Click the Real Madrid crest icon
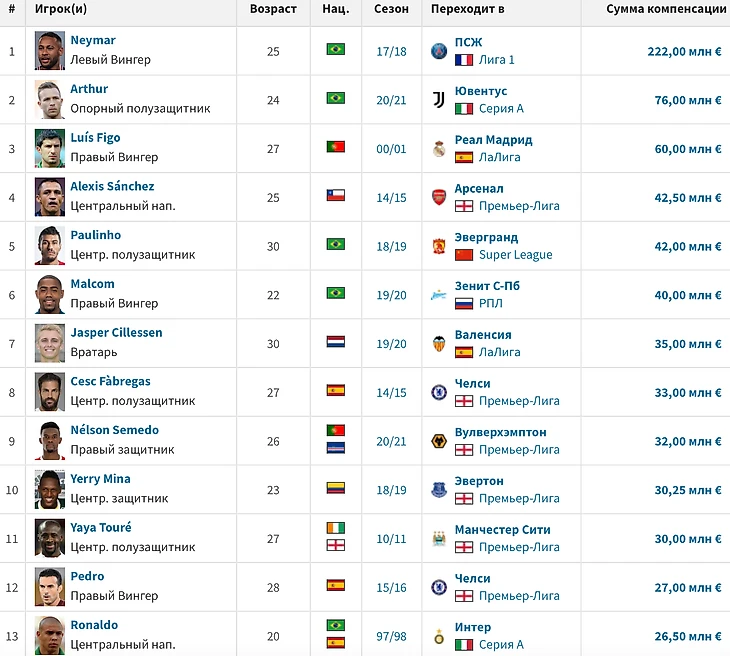This screenshot has width=730, height=656. coord(439,149)
